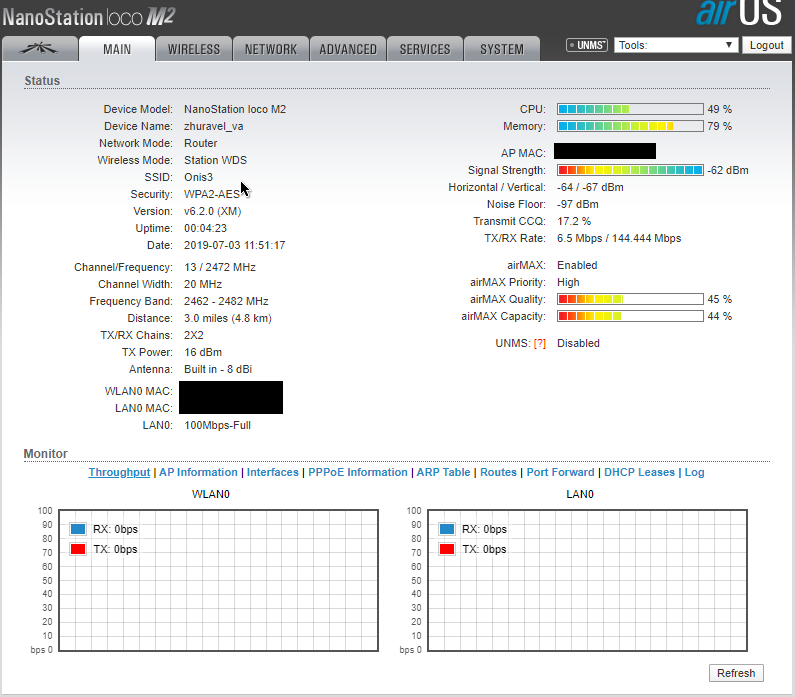The image size is (795, 697).
Task: Click Frequency Band '2462 - 2482 MHz'
Action: [226, 301]
